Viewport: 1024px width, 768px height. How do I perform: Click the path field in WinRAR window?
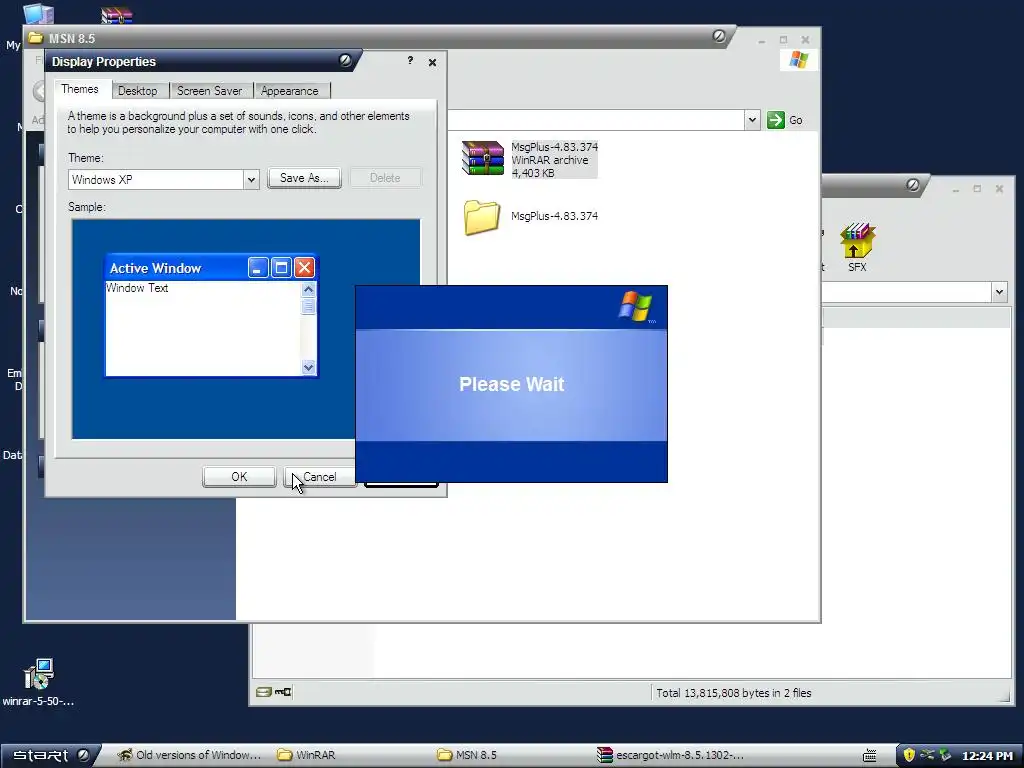pyautogui.click(x=906, y=292)
